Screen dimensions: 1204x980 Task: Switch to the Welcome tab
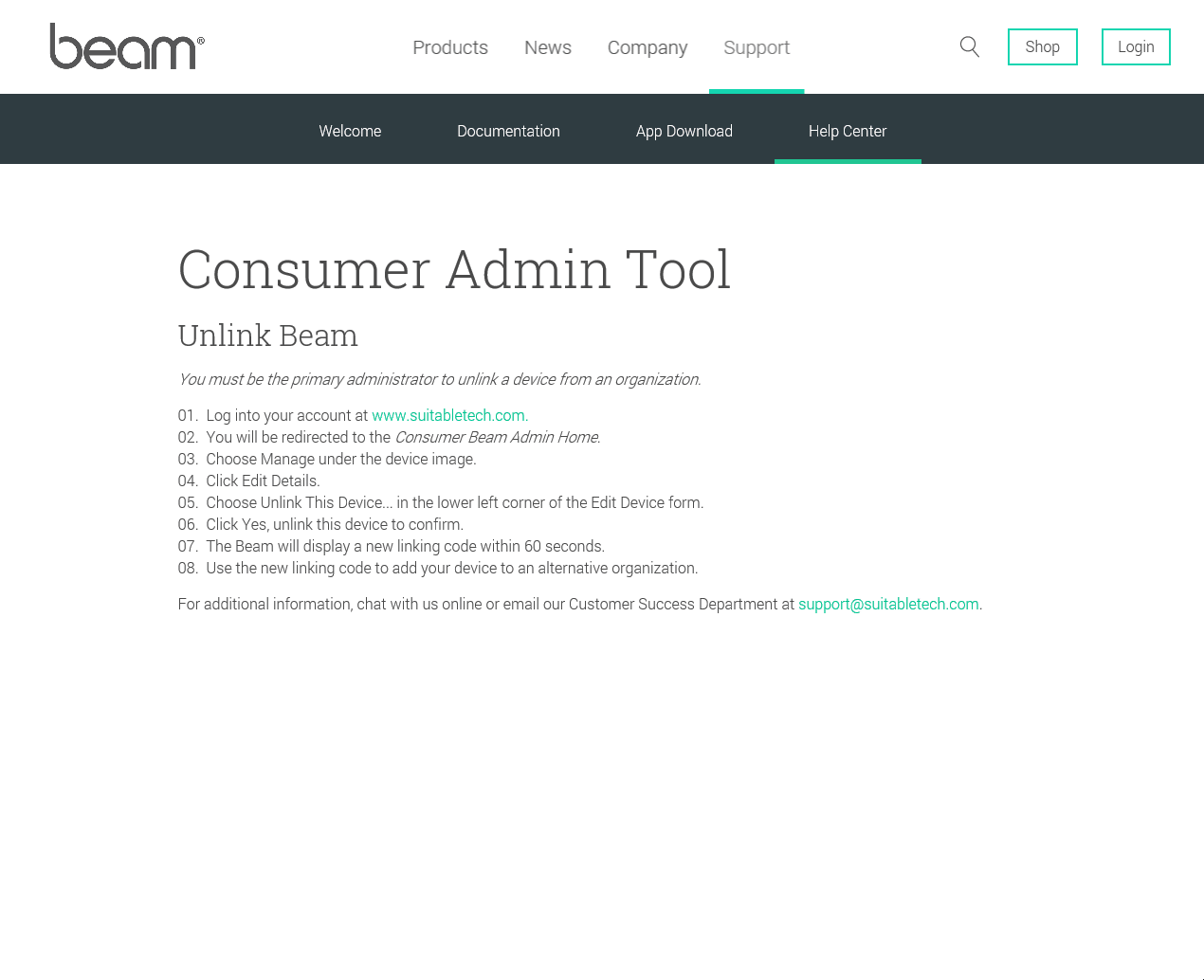click(350, 131)
